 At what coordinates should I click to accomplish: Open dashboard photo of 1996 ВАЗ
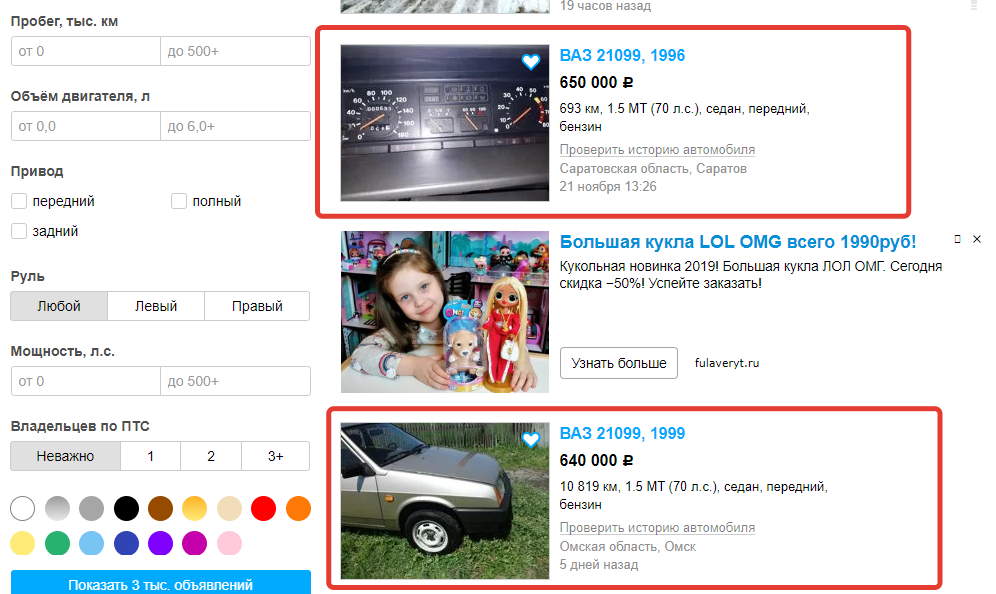445,123
